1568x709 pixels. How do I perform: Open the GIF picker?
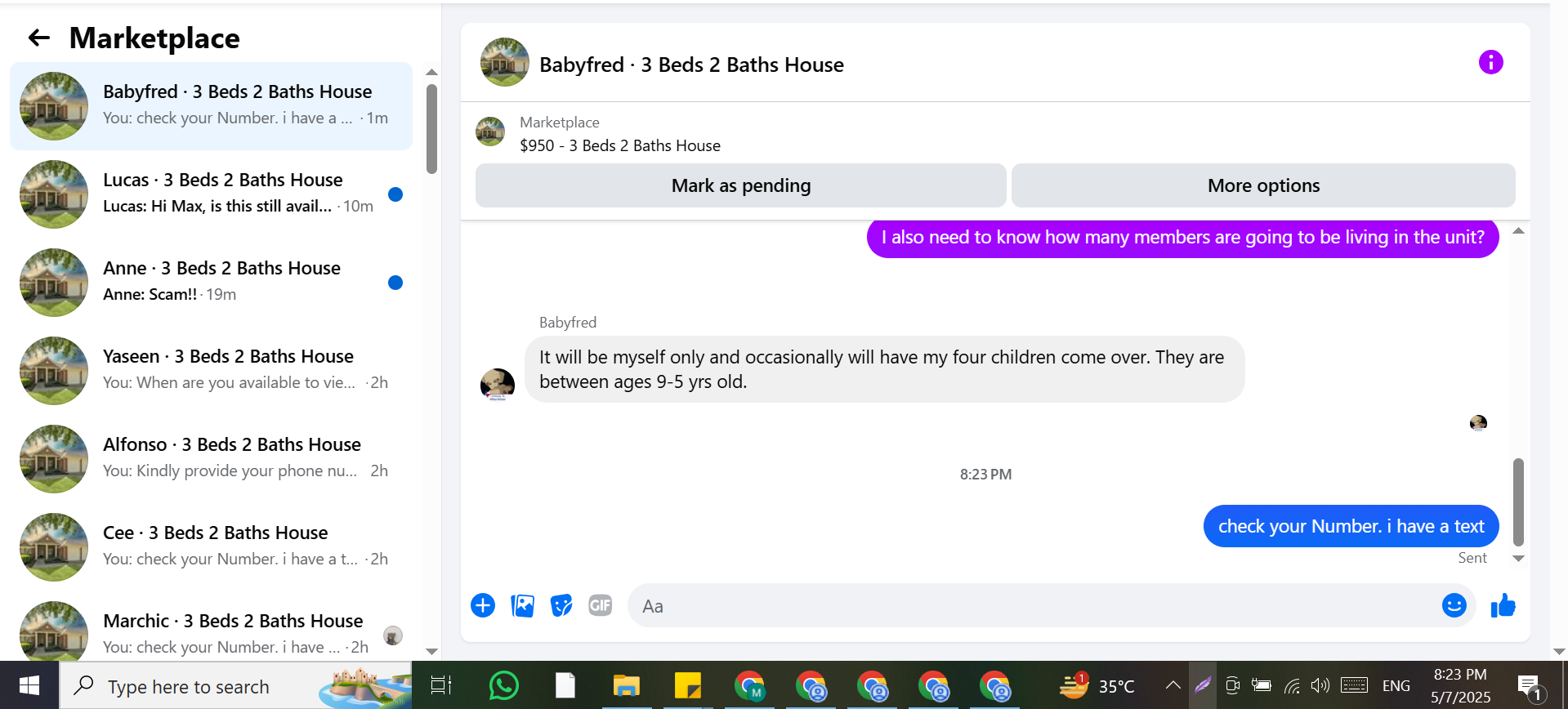coord(601,605)
